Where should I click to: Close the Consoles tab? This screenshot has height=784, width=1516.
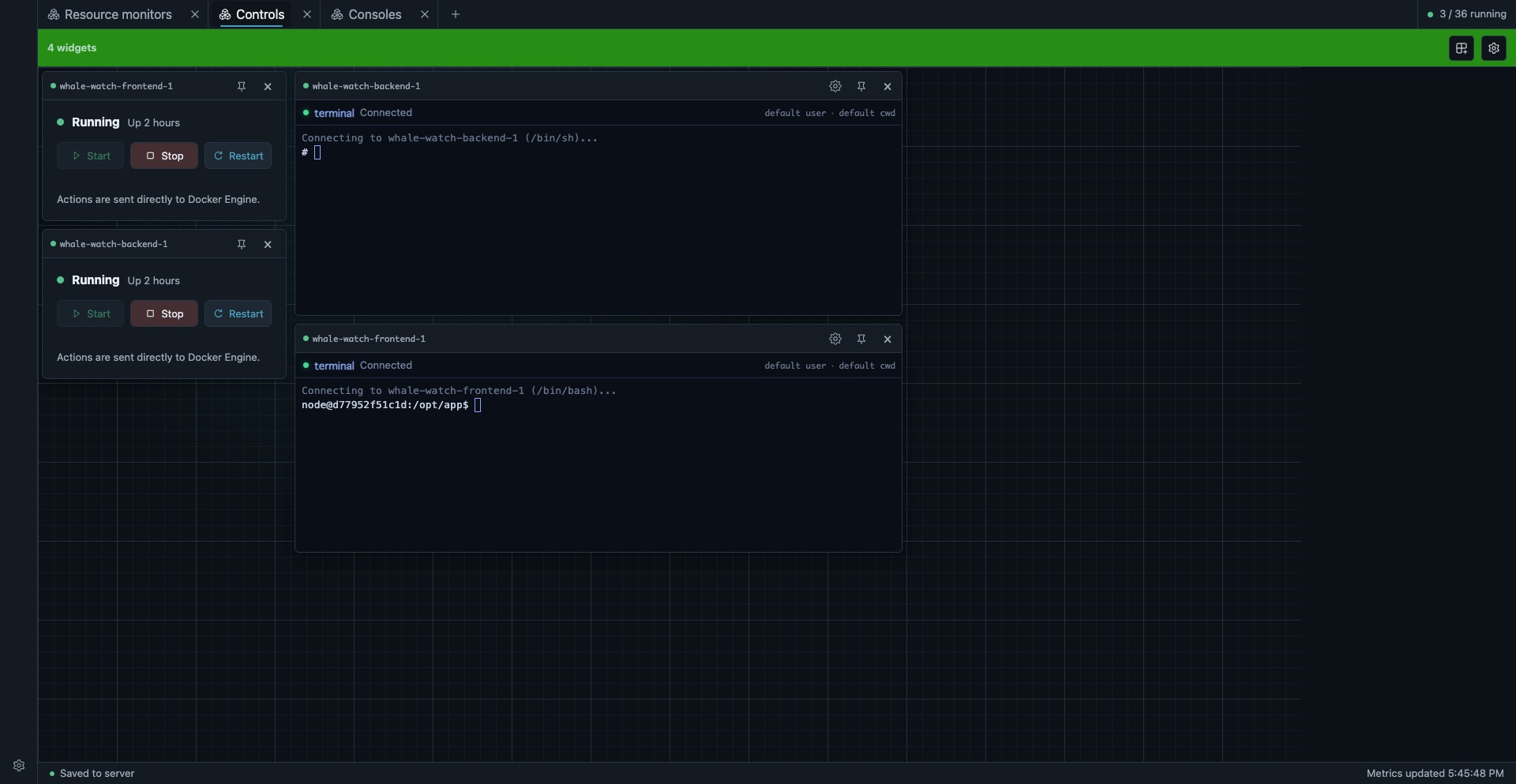click(425, 14)
